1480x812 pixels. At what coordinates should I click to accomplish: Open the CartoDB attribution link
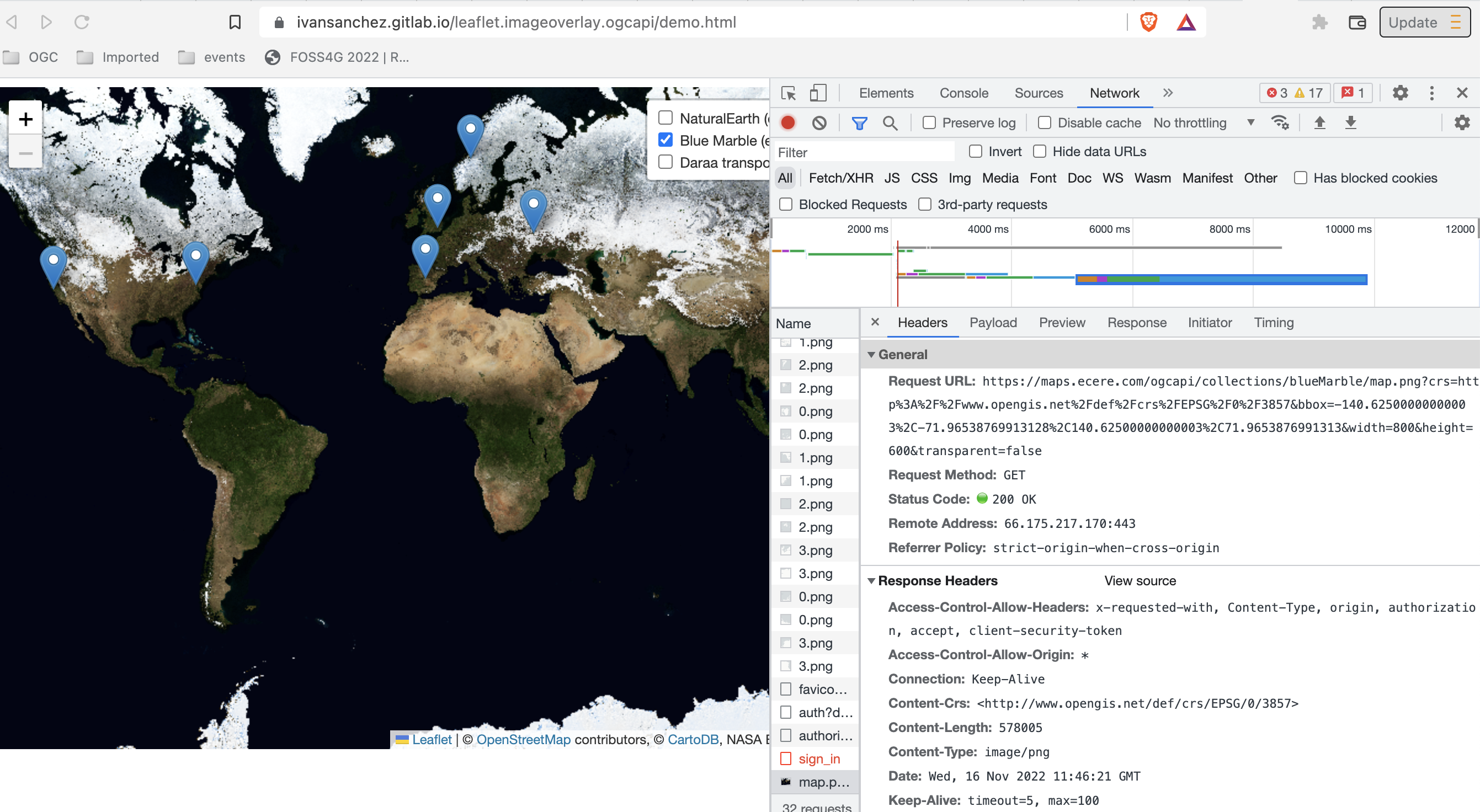pos(693,739)
